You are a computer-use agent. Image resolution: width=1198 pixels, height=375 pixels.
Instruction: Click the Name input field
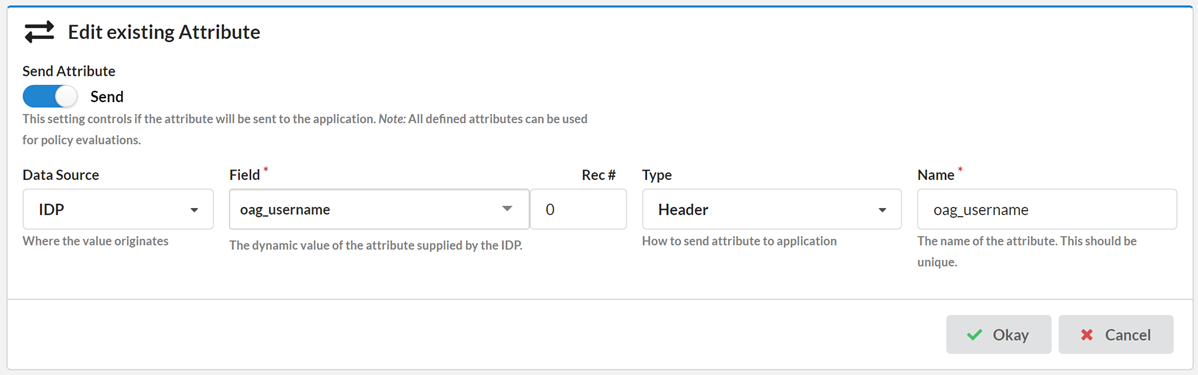(1047, 209)
